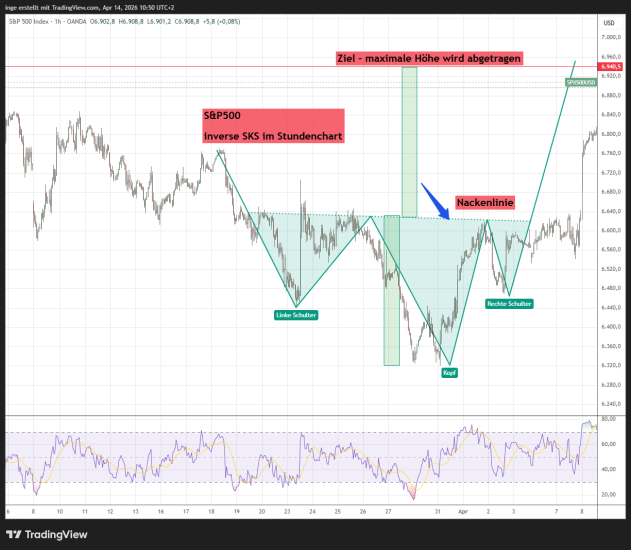The width and height of the screenshot is (631, 550).
Task: Click the Apr label on time axis
Action: point(462,511)
